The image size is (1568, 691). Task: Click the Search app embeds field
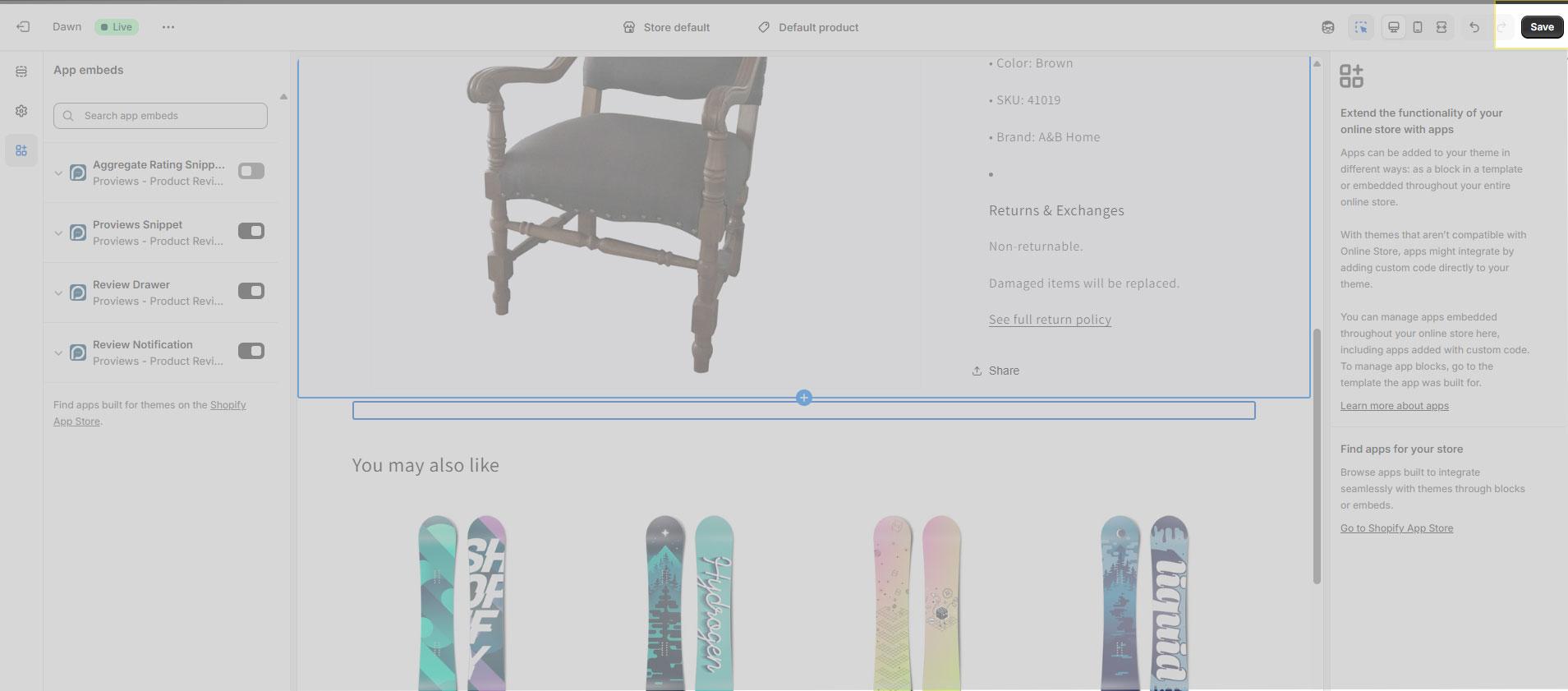tap(160, 116)
